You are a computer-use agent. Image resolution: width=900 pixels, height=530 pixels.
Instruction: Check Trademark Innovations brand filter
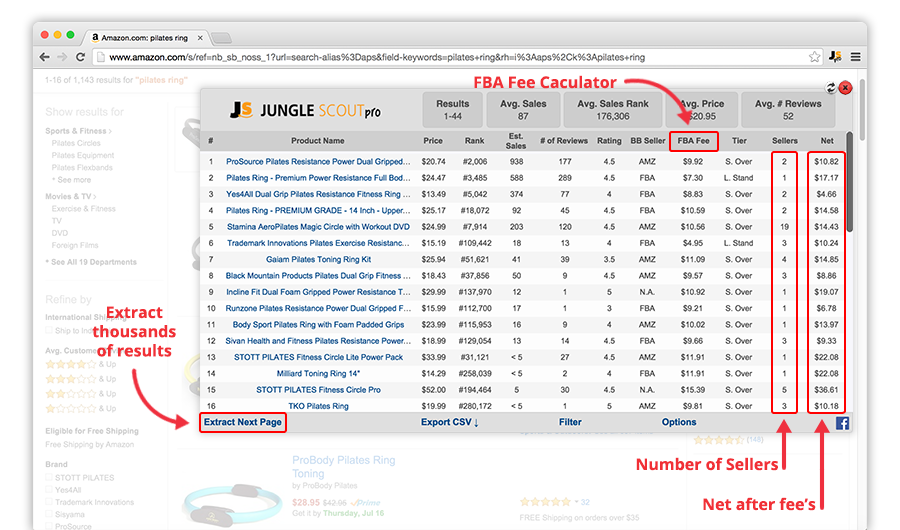[49, 502]
